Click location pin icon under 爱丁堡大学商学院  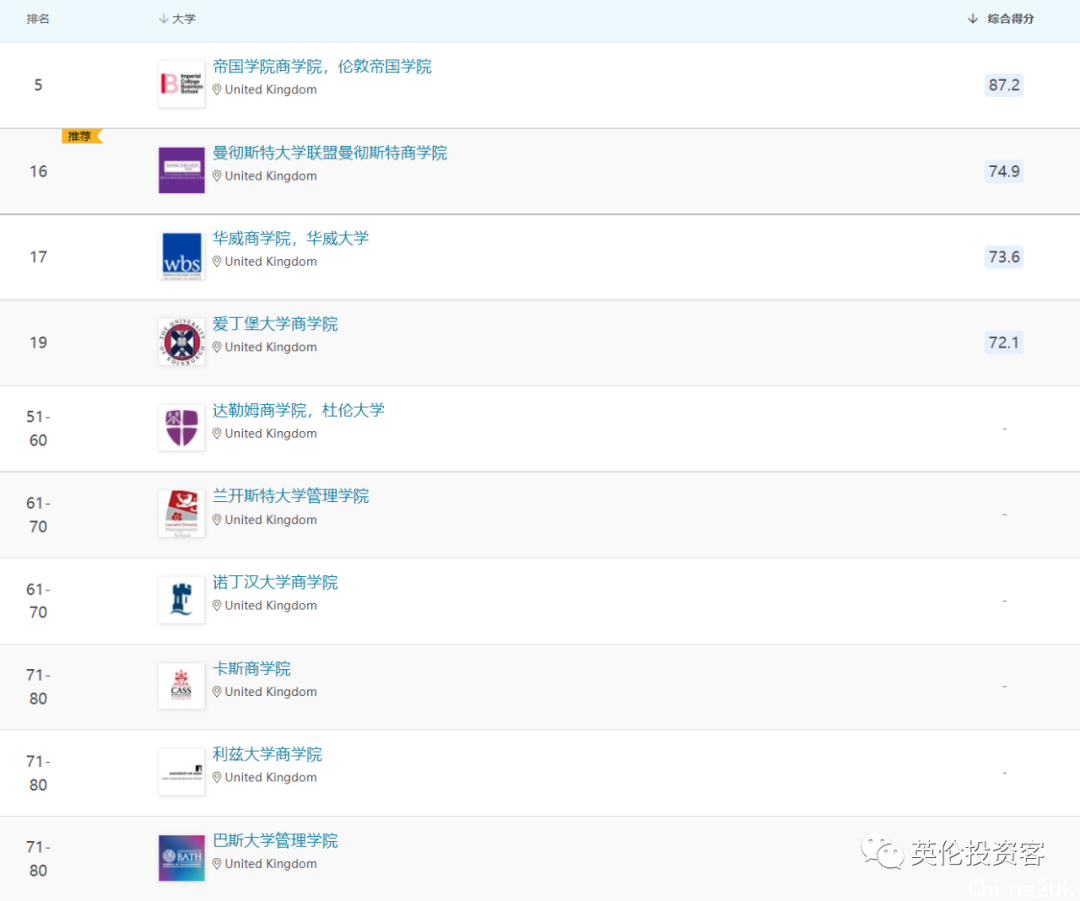tap(217, 347)
